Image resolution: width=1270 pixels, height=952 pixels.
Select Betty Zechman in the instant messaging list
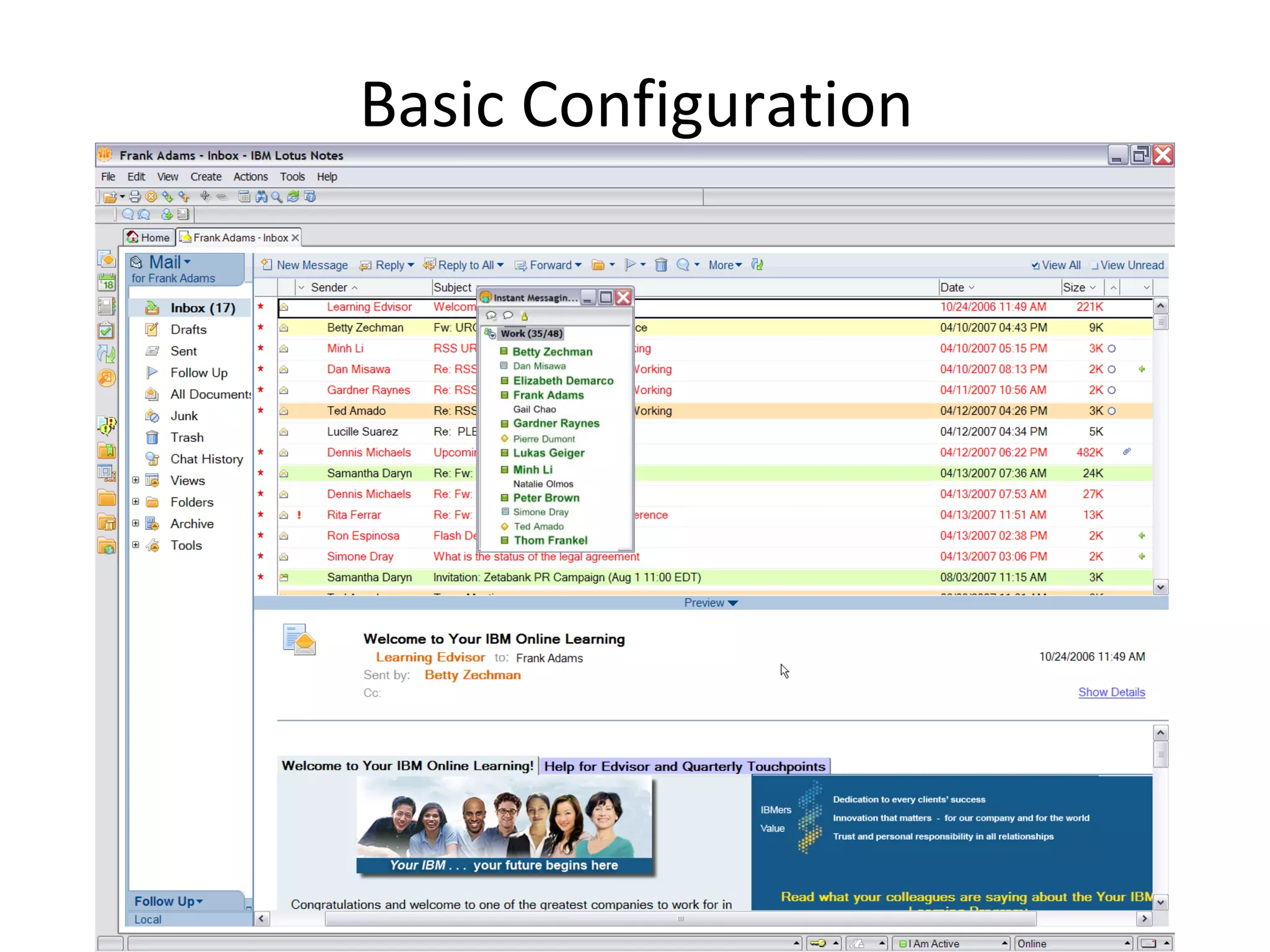point(552,351)
